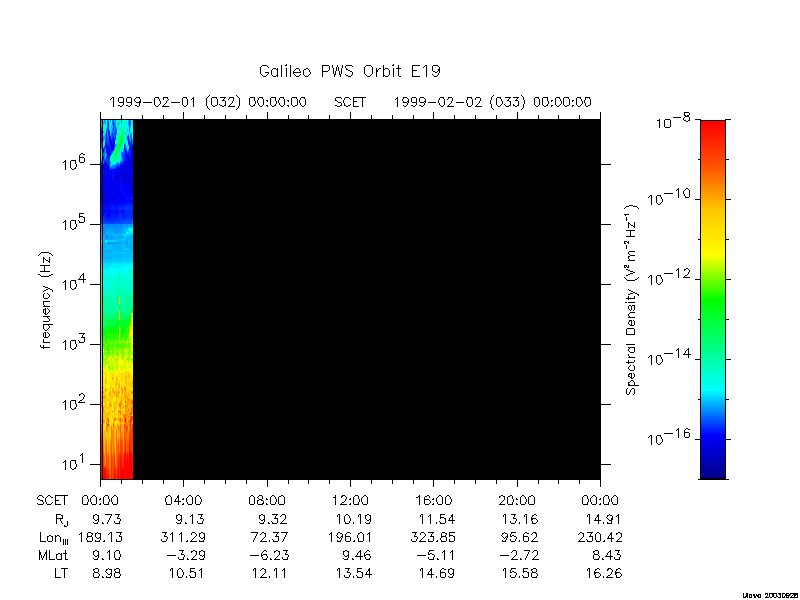Image resolution: width=800 pixels, height=600 pixels.
Task: Click the LT row label
Action: point(61,573)
